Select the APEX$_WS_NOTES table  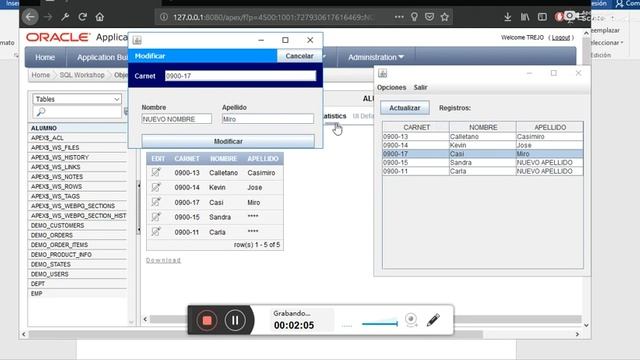78,177
